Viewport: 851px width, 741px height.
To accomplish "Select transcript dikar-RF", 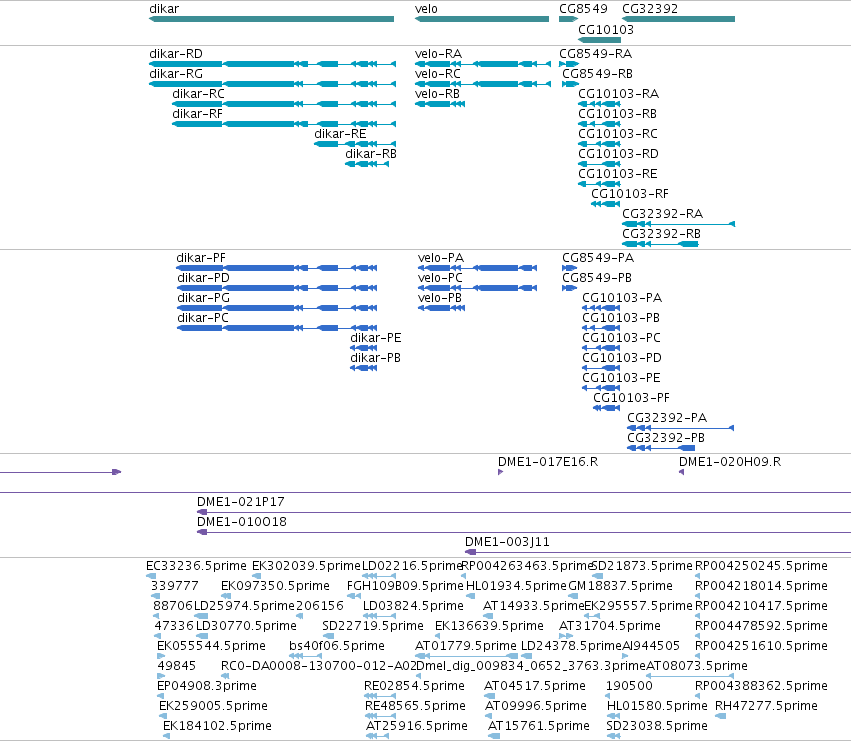I will pyautogui.click(x=284, y=124).
